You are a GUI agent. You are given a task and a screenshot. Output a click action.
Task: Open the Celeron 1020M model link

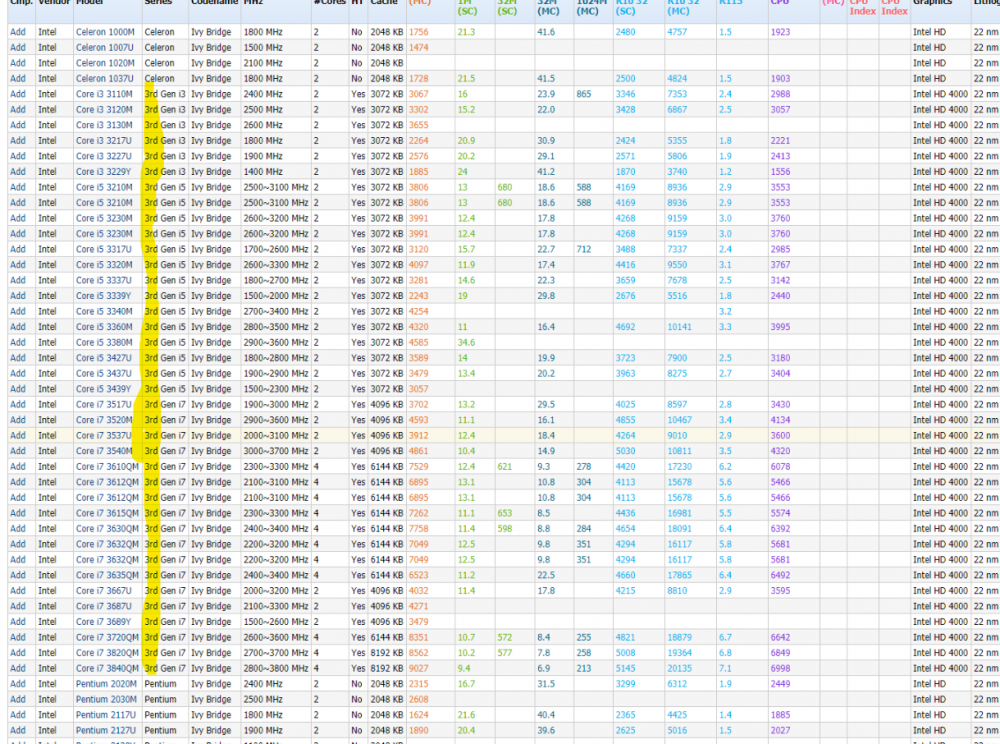click(105, 63)
